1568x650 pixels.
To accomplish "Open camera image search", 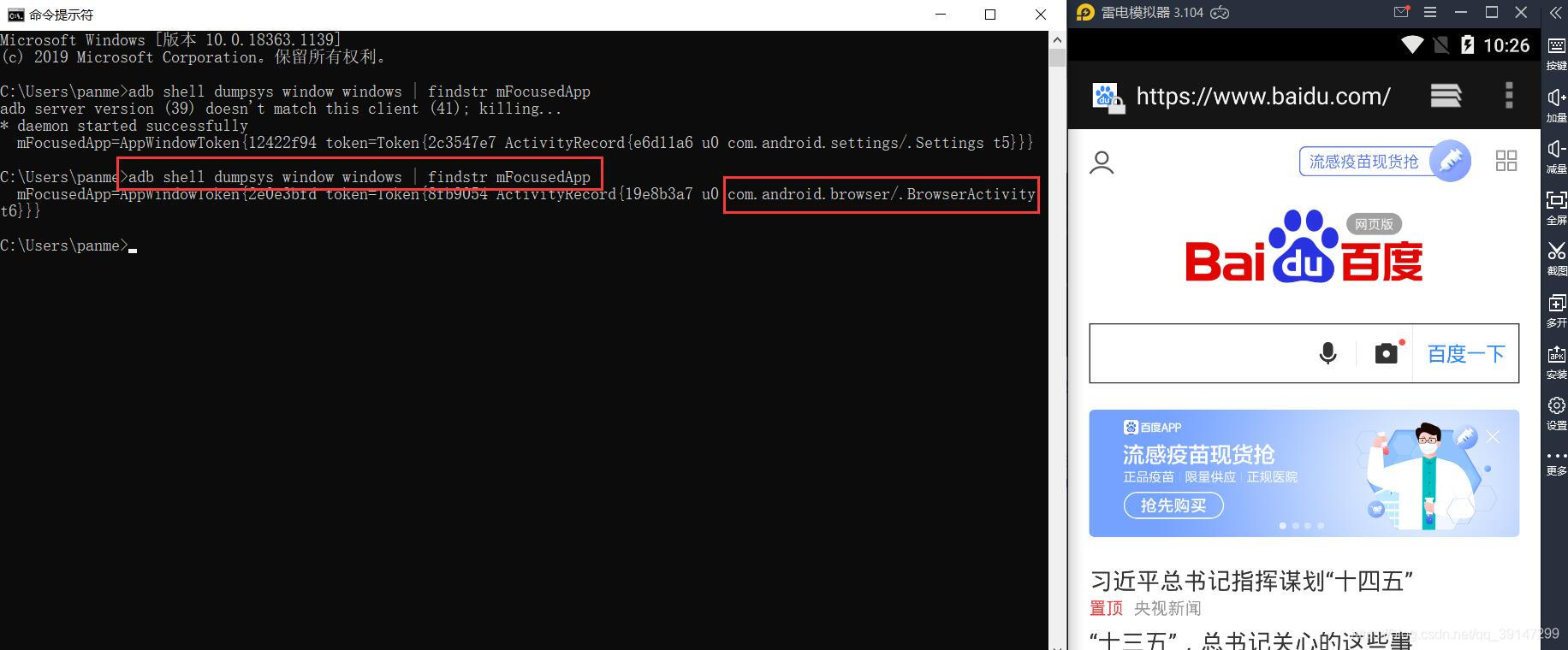I will [1387, 352].
